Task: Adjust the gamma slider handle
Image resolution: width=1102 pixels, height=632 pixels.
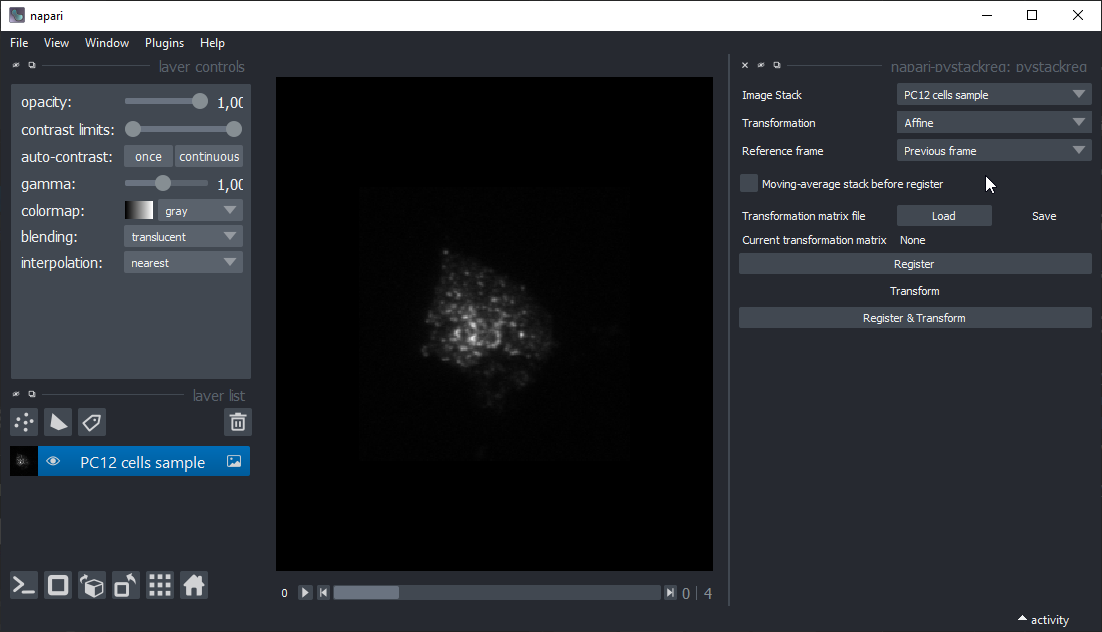Action: tap(163, 184)
